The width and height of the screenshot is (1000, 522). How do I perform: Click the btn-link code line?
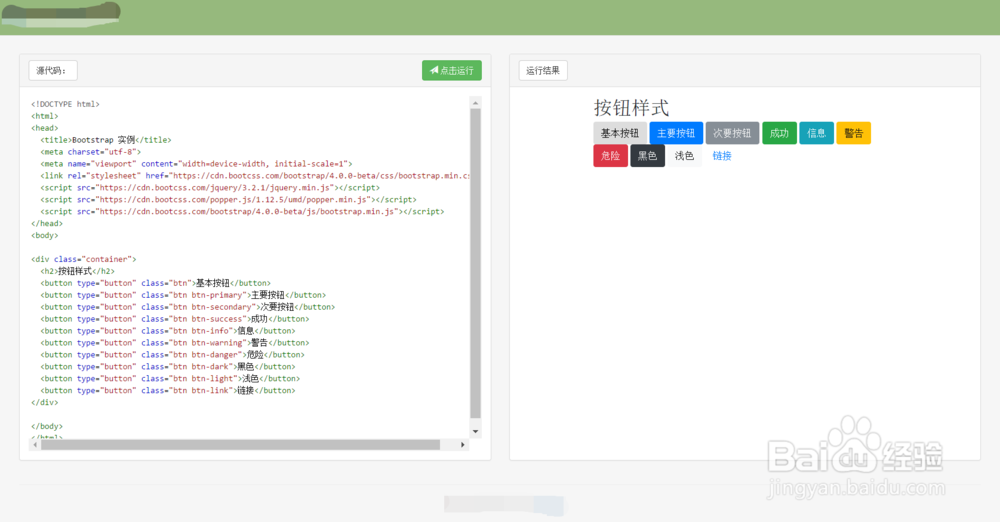point(168,391)
